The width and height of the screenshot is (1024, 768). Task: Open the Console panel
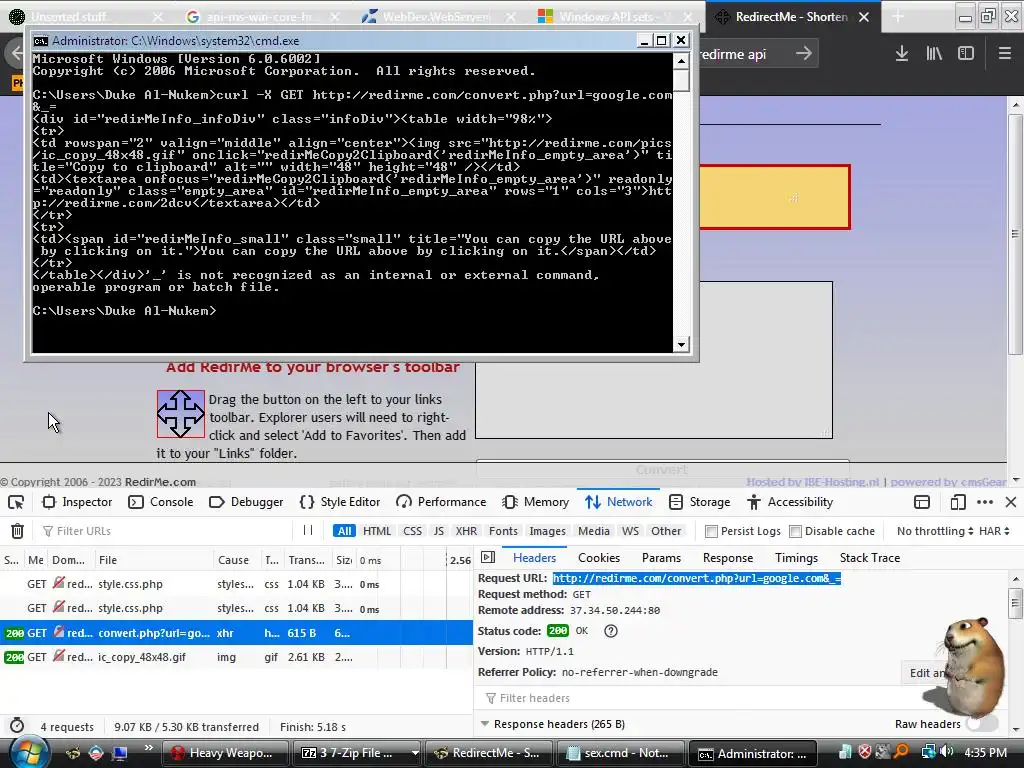click(161, 502)
